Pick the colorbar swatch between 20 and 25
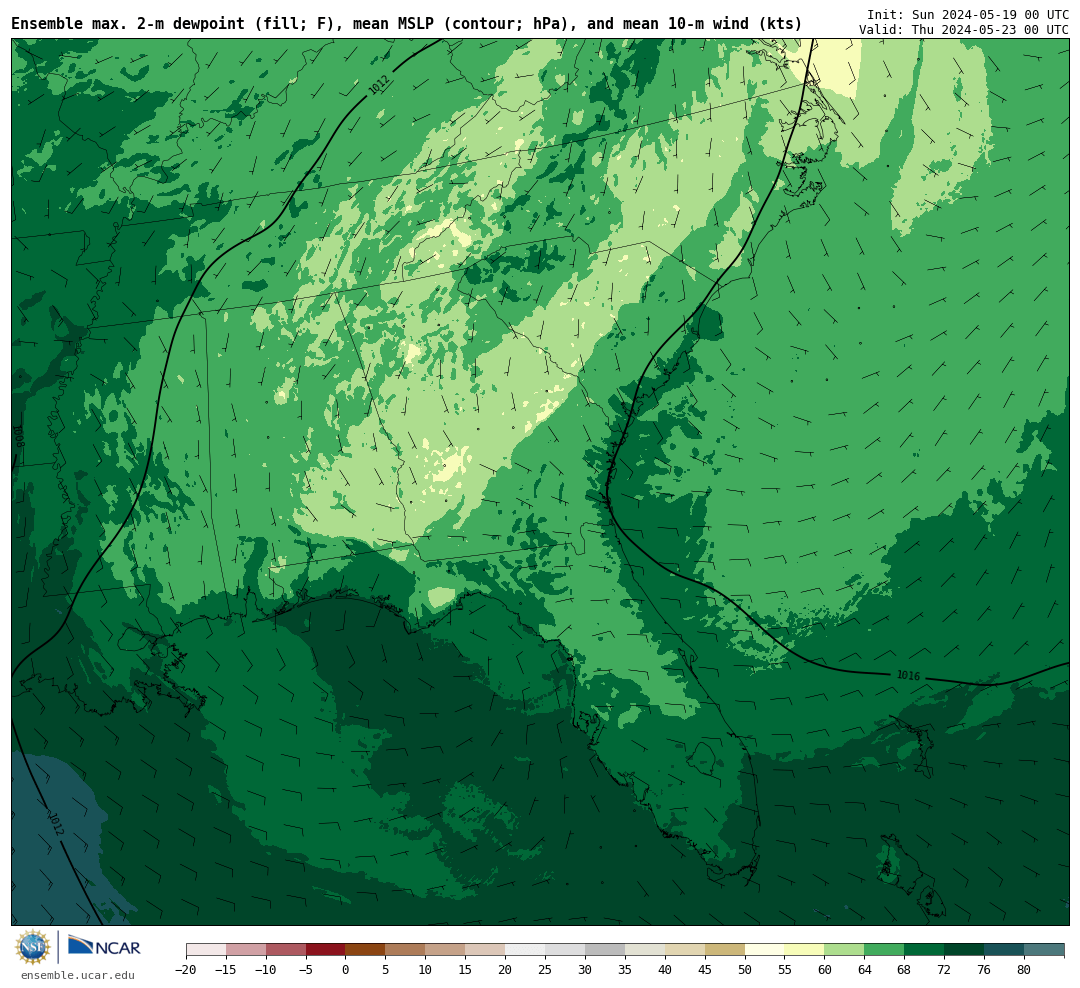Viewport: 1080px width, 988px height. click(x=526, y=950)
